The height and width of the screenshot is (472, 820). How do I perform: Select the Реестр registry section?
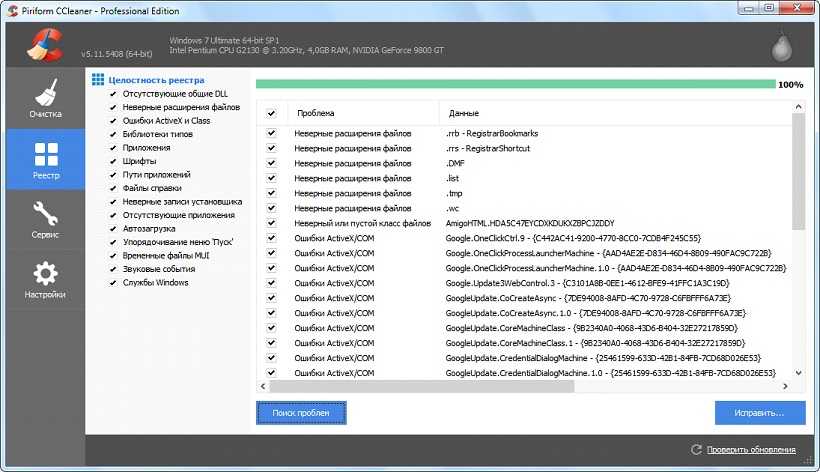44,160
